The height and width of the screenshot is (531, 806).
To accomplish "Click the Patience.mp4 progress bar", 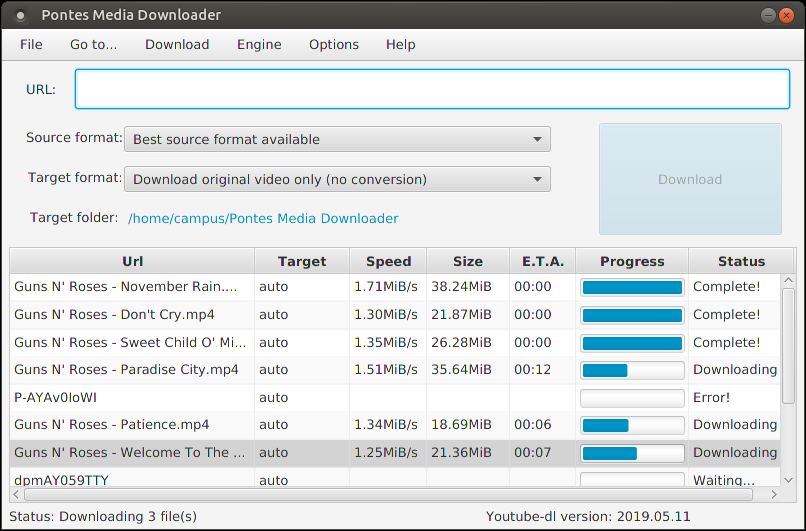I will pyautogui.click(x=632, y=425).
